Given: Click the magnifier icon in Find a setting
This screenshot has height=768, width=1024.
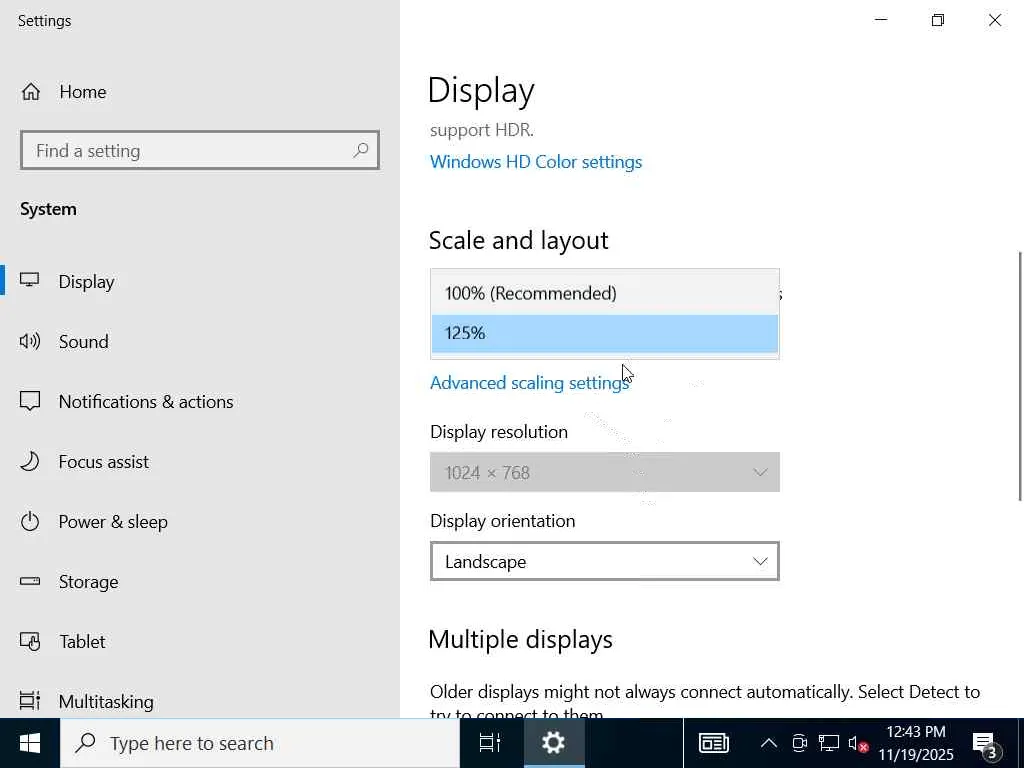Looking at the screenshot, I should [x=360, y=150].
